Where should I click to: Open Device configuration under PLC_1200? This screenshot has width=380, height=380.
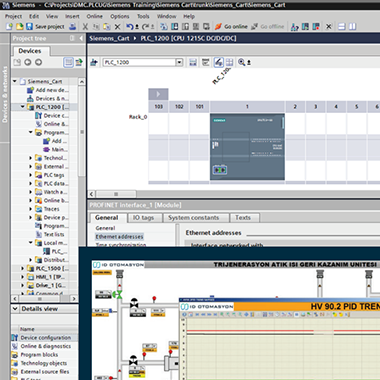point(52,115)
